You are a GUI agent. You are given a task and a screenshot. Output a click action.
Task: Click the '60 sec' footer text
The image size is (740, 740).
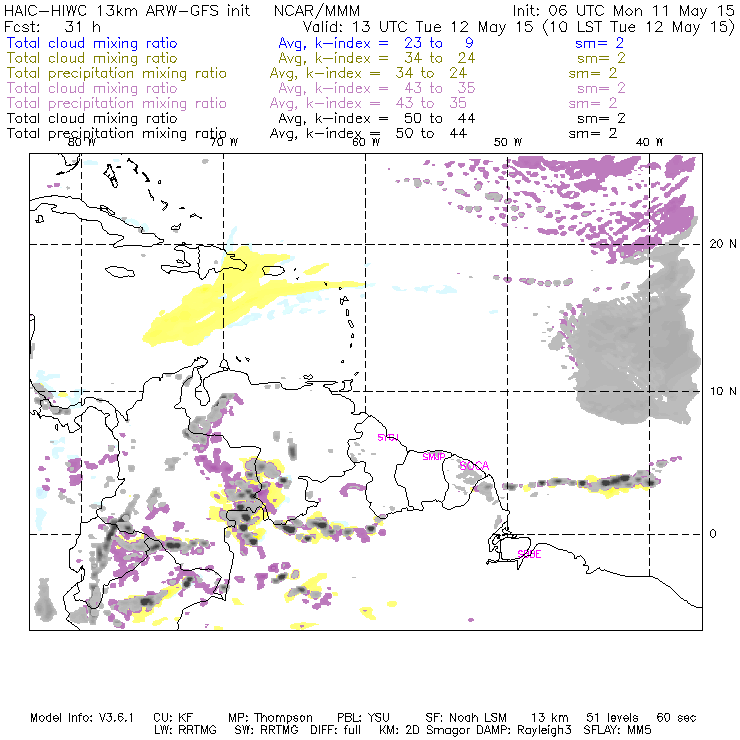[676, 718]
